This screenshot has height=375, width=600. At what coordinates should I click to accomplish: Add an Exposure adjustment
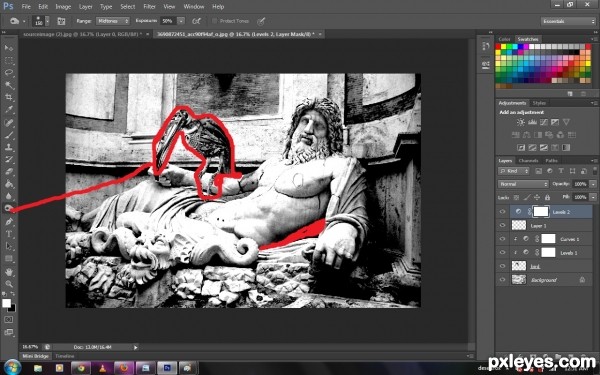click(x=555, y=122)
